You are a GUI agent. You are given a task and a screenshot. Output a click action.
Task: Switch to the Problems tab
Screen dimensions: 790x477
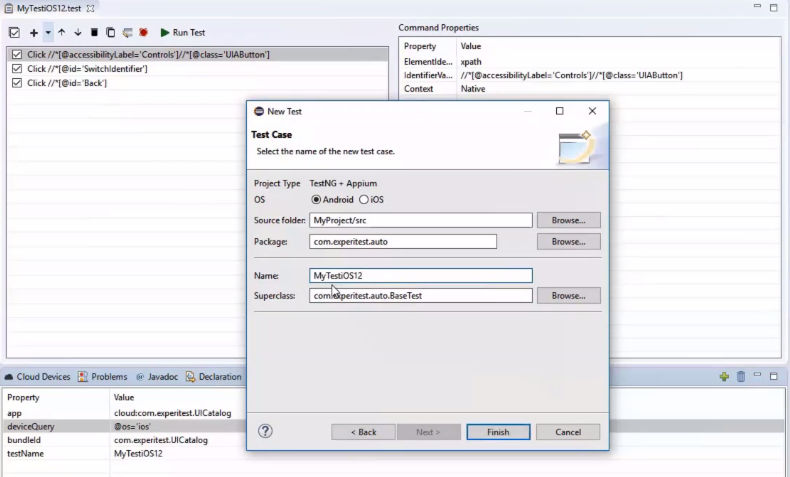(x=104, y=377)
